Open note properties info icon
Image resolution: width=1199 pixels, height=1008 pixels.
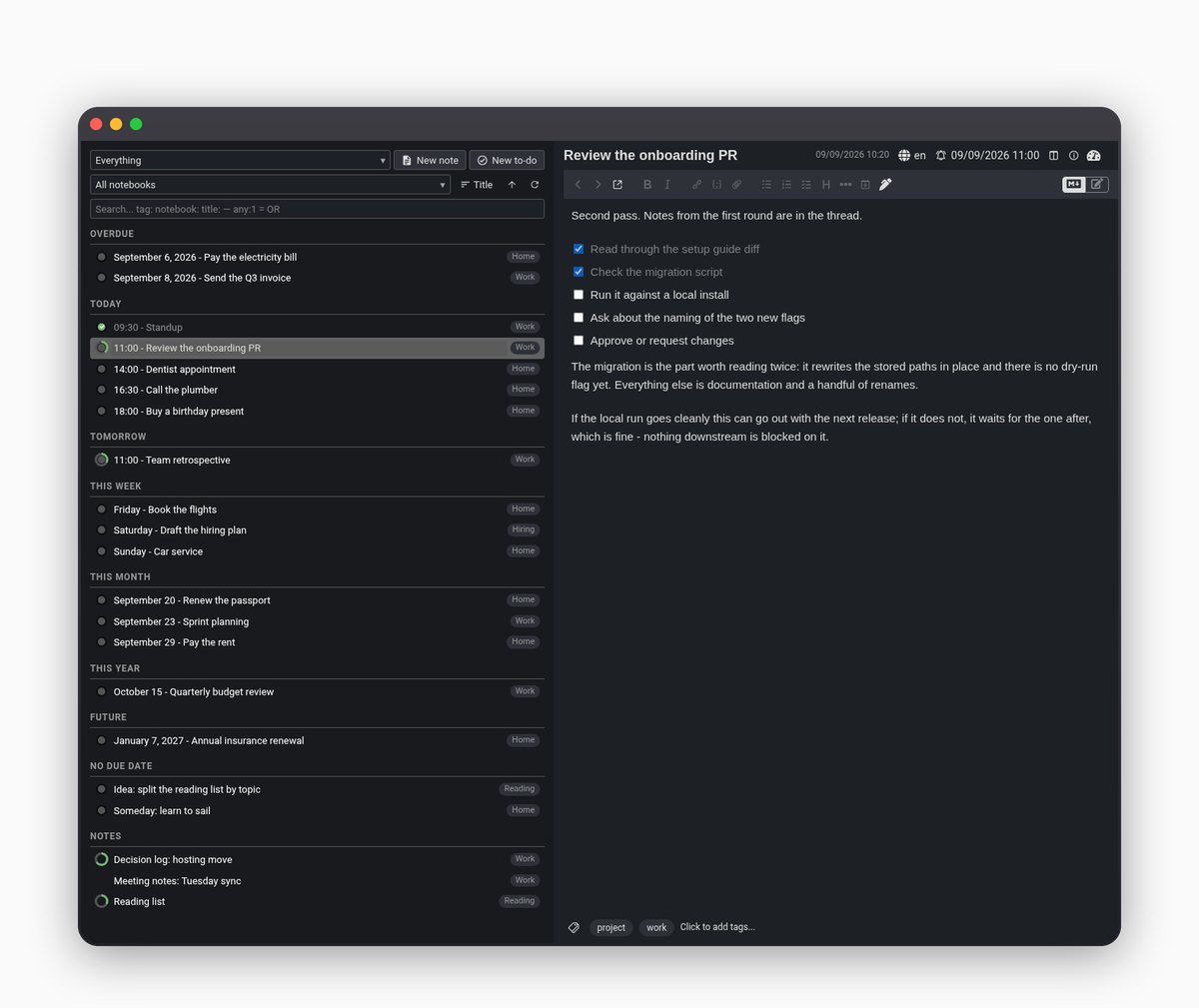[1073, 156]
